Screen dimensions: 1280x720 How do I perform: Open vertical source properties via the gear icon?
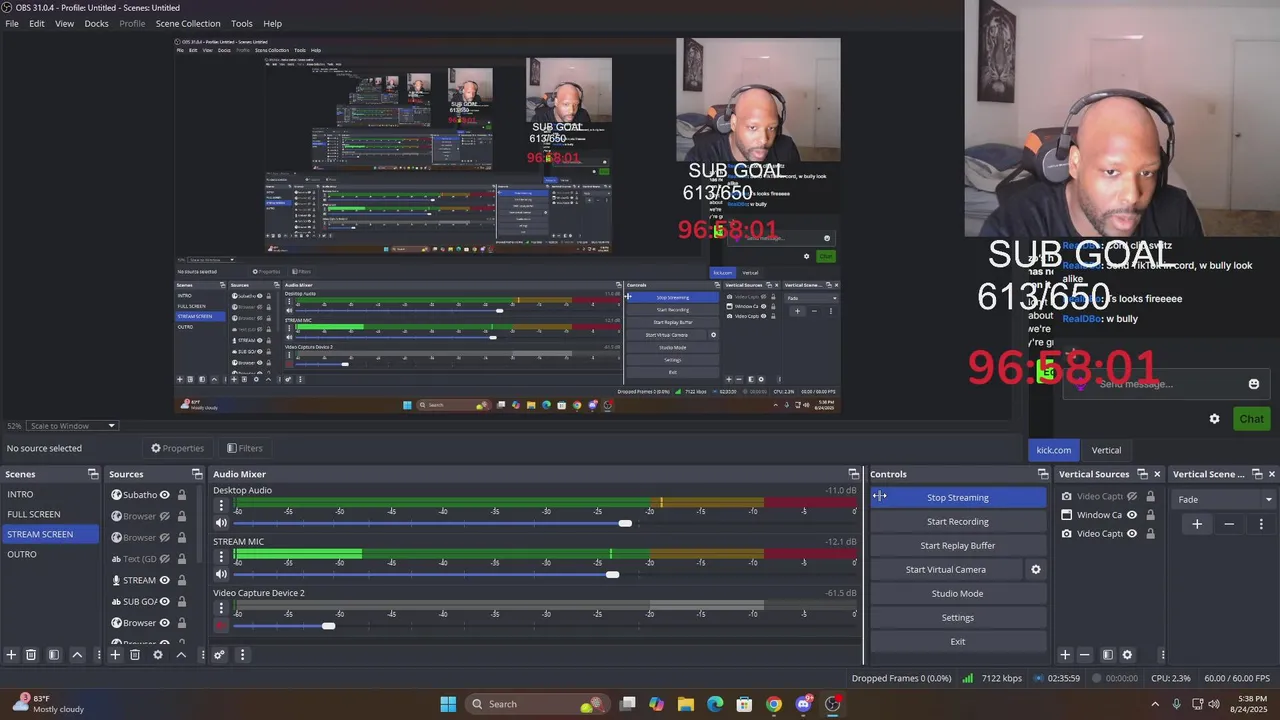pos(1127,655)
